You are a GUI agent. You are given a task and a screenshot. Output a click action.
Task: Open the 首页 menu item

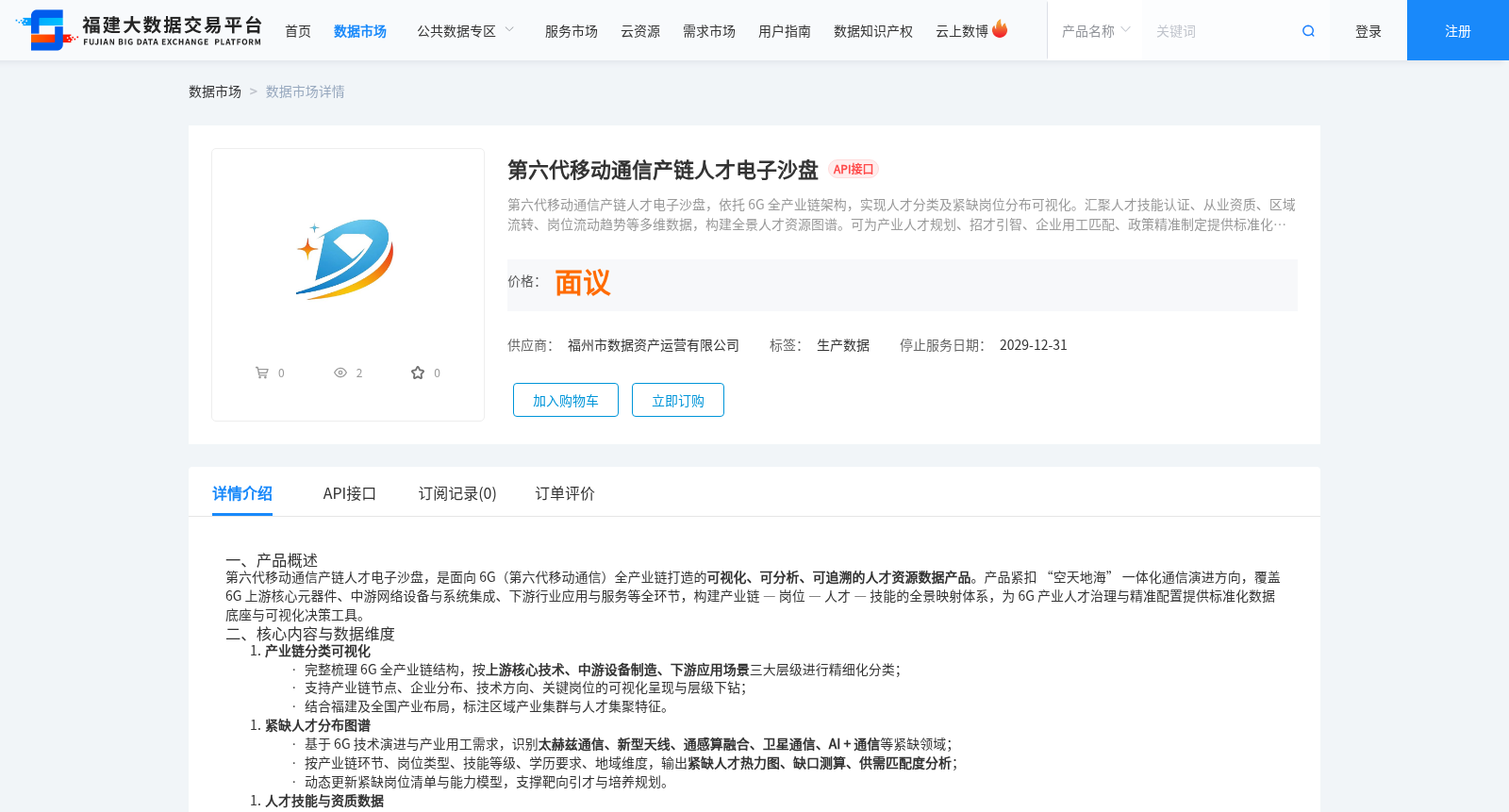[x=298, y=31]
